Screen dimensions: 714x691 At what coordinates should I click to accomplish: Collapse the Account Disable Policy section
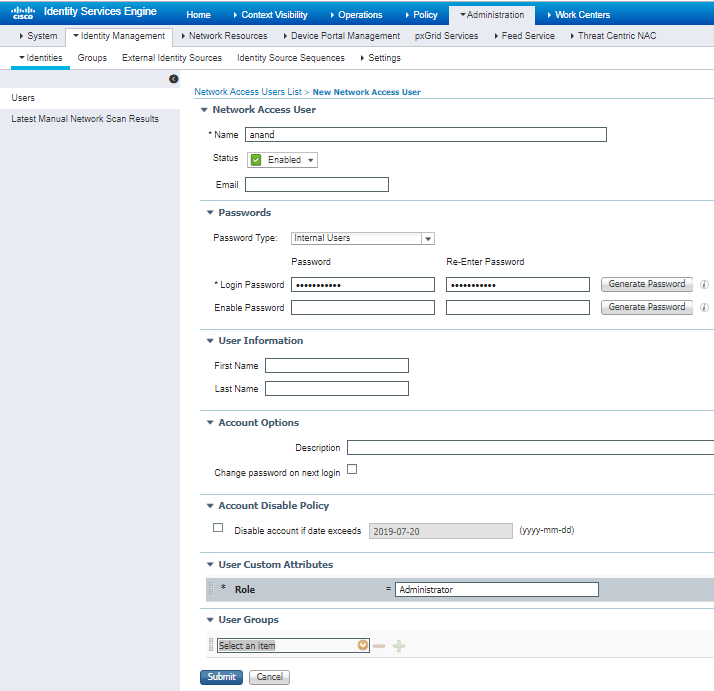coord(210,506)
